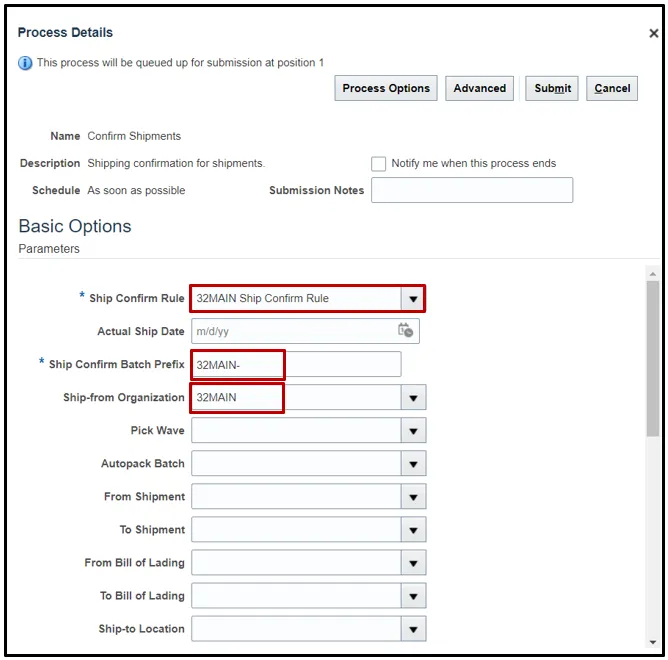Expand the From Bill of Lading dropdown
Viewport: 668px width, 660px height.
click(x=413, y=563)
